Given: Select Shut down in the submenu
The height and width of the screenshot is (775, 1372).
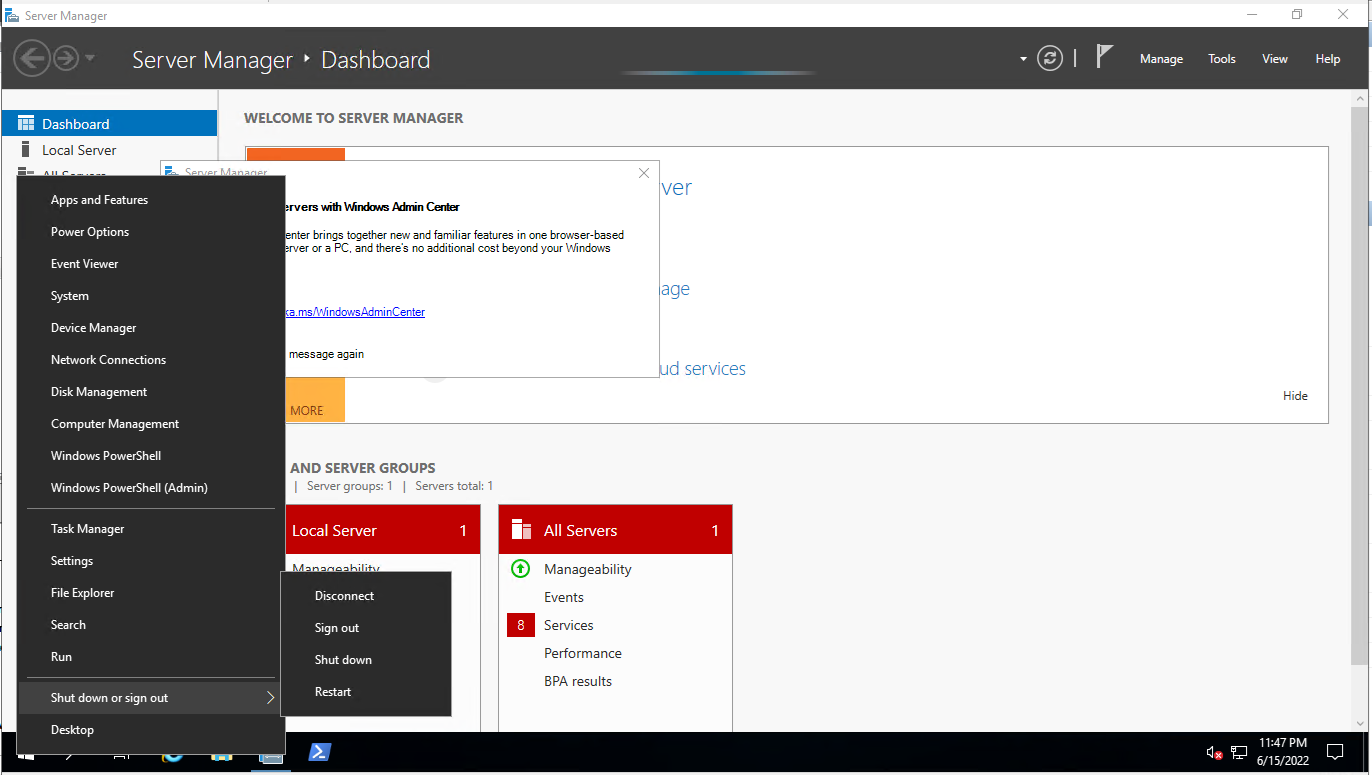Looking at the screenshot, I should (x=366, y=660).
